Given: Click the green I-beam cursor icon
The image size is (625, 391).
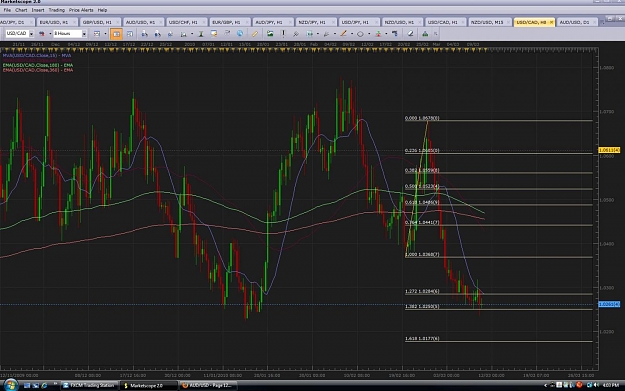Looking at the screenshot, I should pos(201,34).
